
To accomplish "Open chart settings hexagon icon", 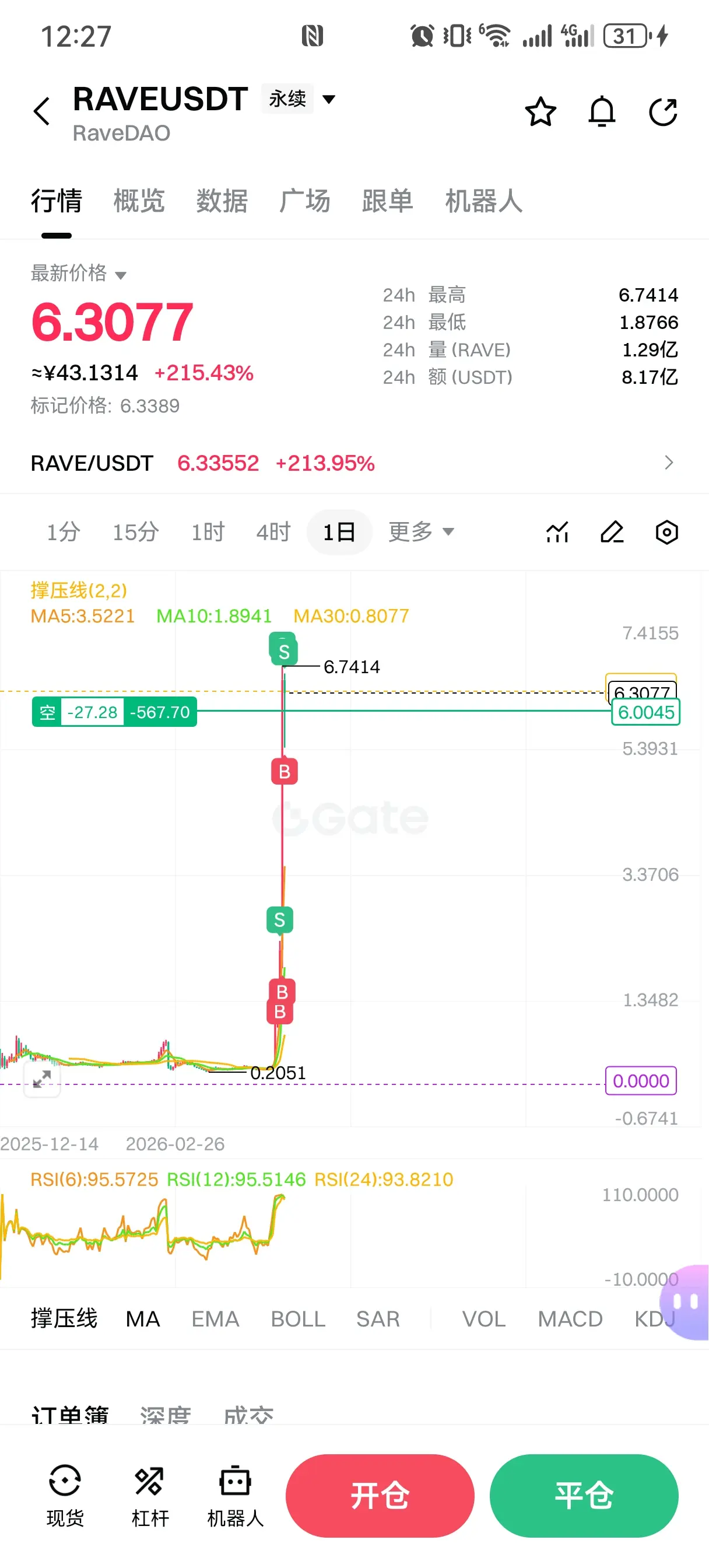I will 666,532.
